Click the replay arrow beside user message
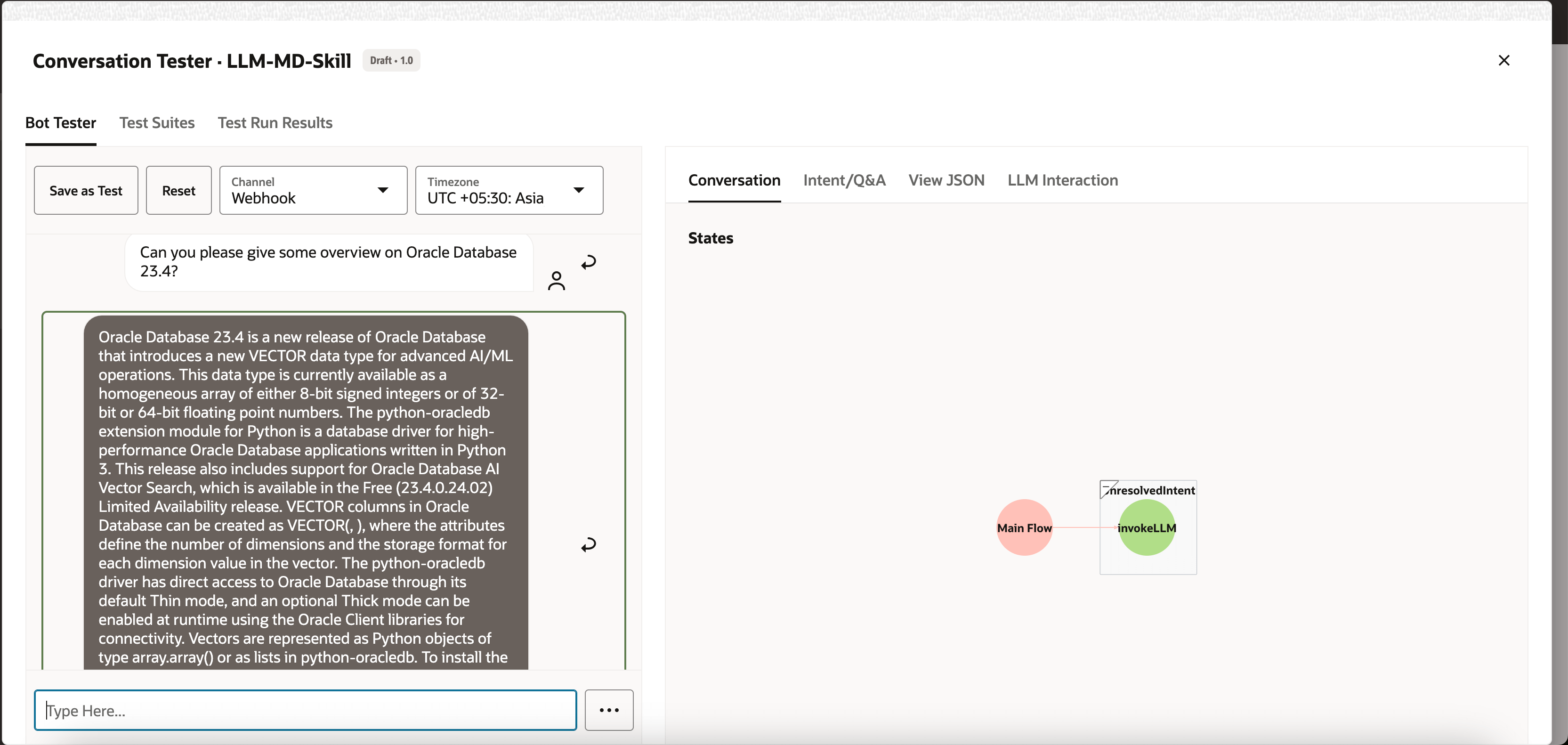This screenshot has height=745, width=1568. click(x=588, y=262)
